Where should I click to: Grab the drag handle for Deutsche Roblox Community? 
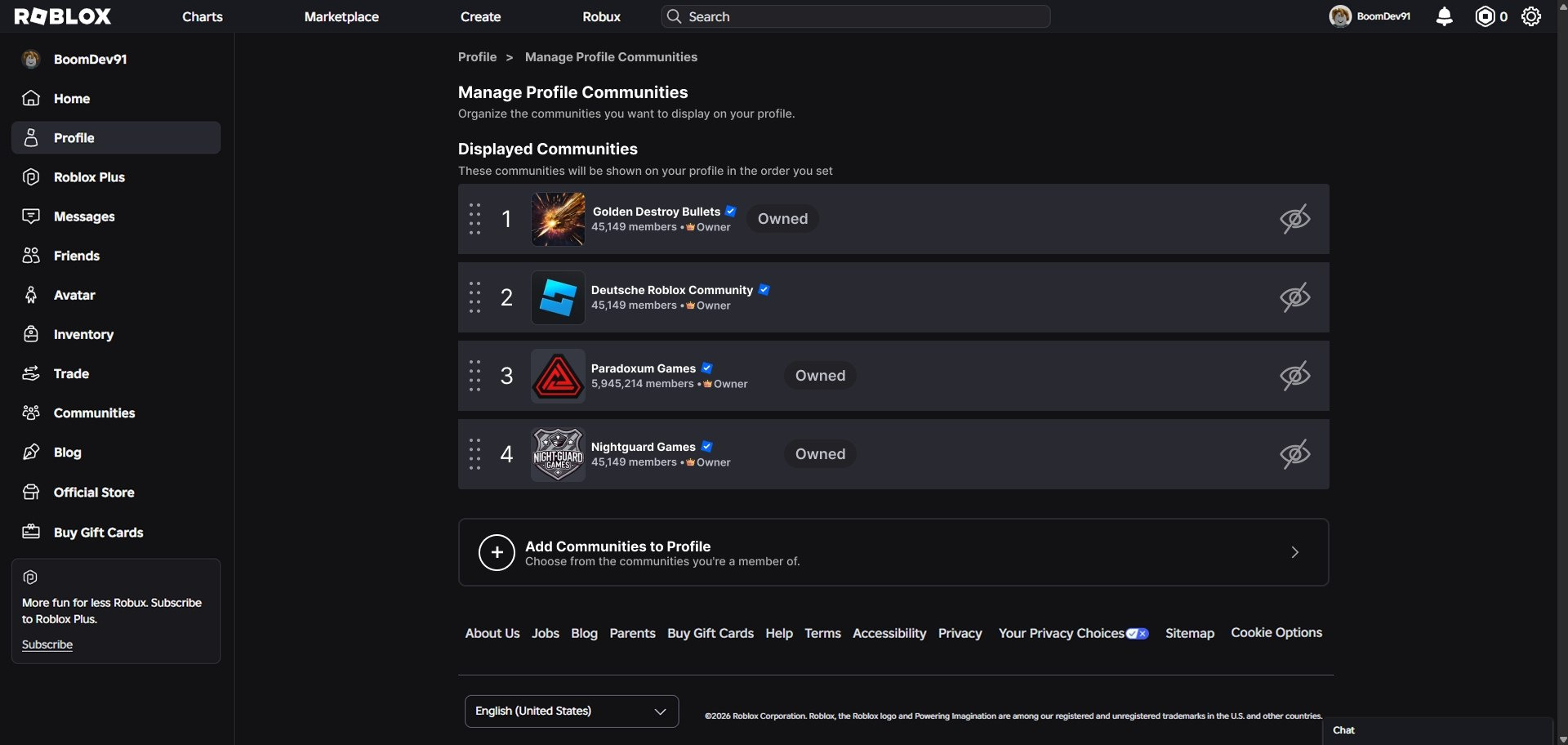tap(475, 297)
